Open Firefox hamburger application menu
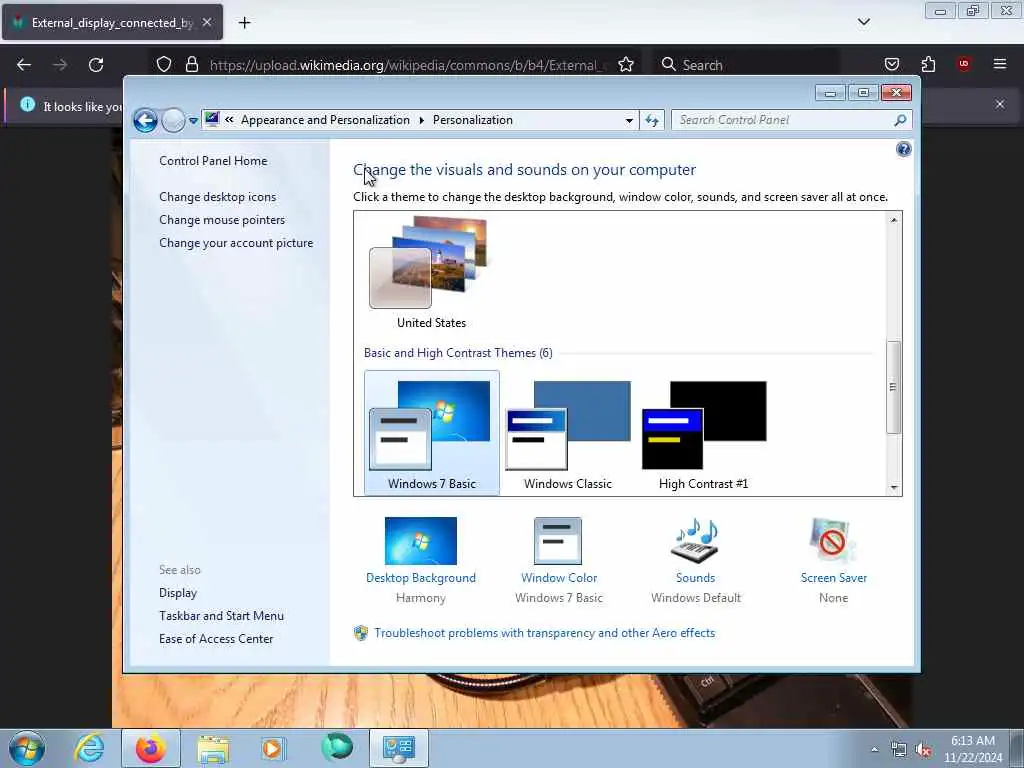1024x768 pixels. pos(1000,64)
